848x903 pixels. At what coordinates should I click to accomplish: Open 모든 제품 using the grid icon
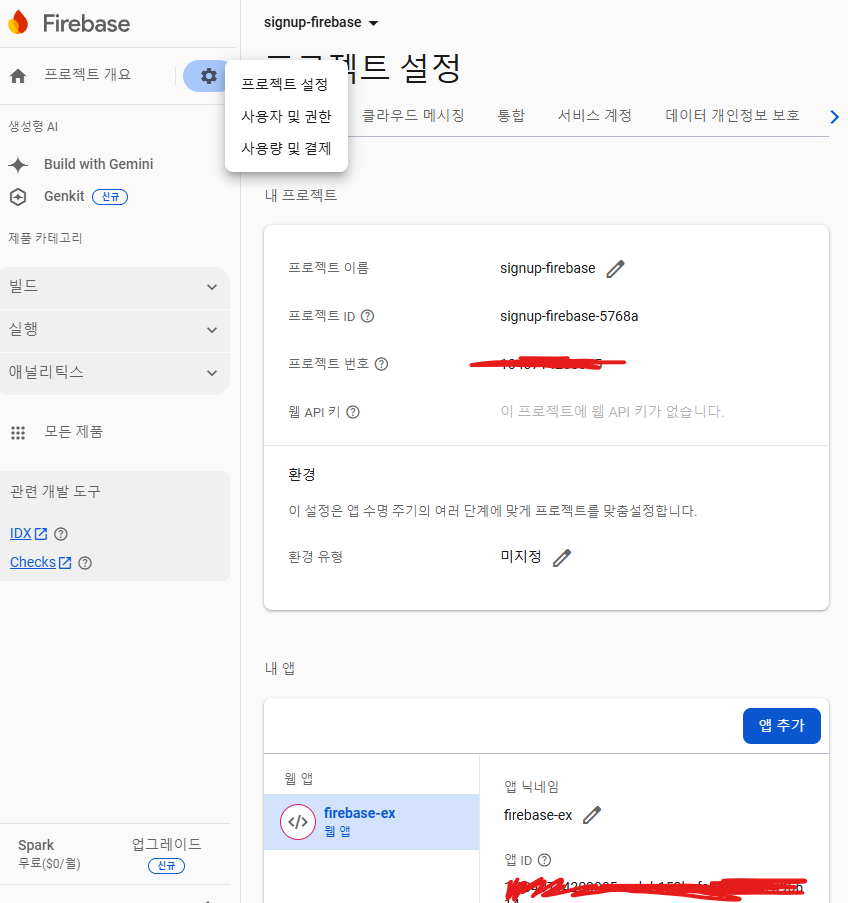click(17, 431)
